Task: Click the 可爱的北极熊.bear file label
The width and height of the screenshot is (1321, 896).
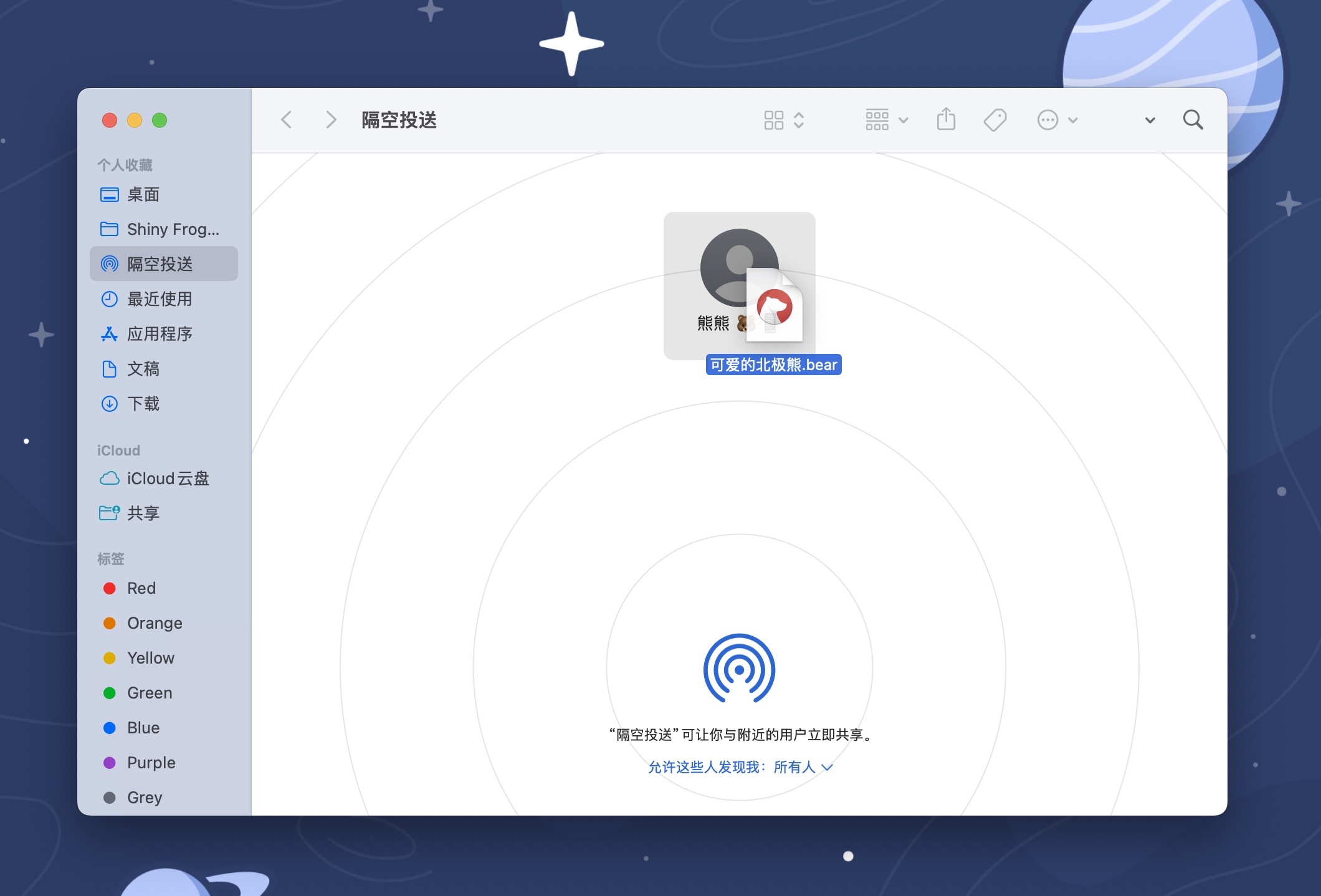Action: (773, 365)
